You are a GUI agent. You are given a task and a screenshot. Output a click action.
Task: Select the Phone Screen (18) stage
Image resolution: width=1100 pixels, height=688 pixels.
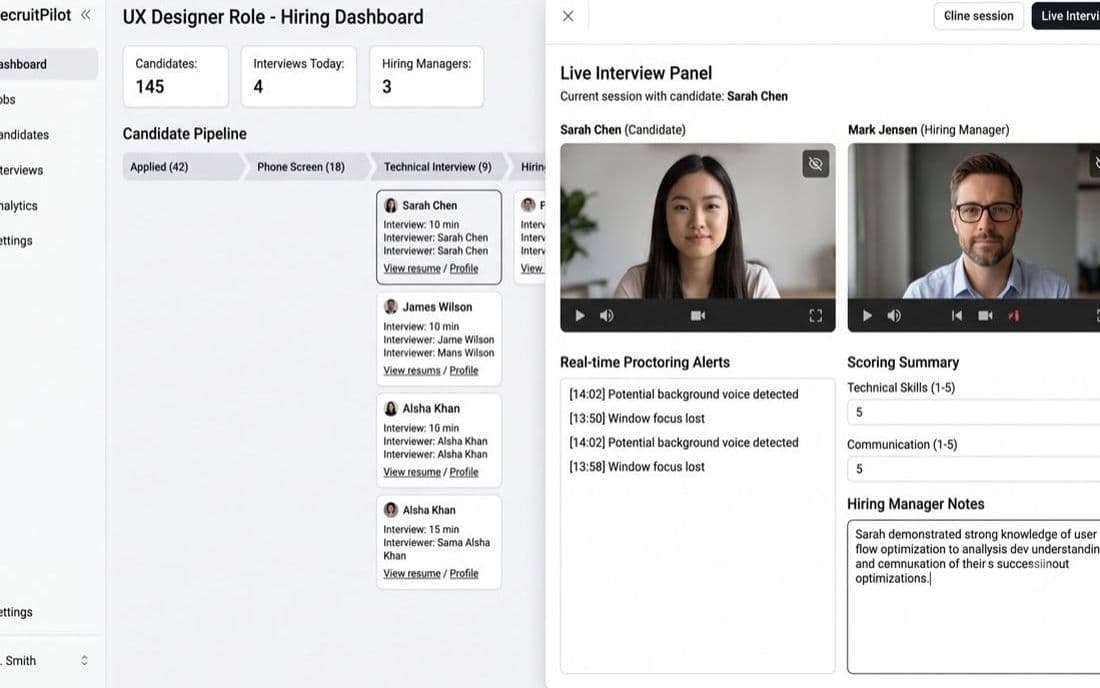306,167
